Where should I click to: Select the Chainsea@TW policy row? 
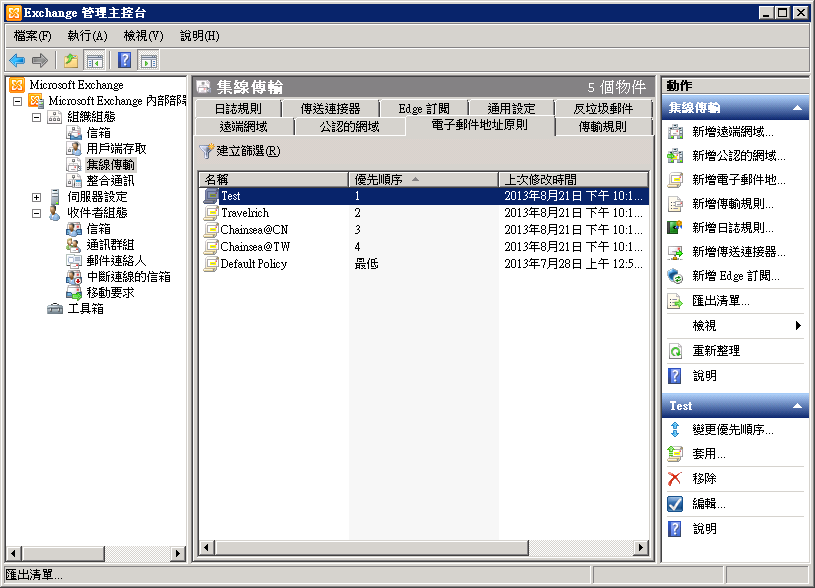(x=424, y=246)
